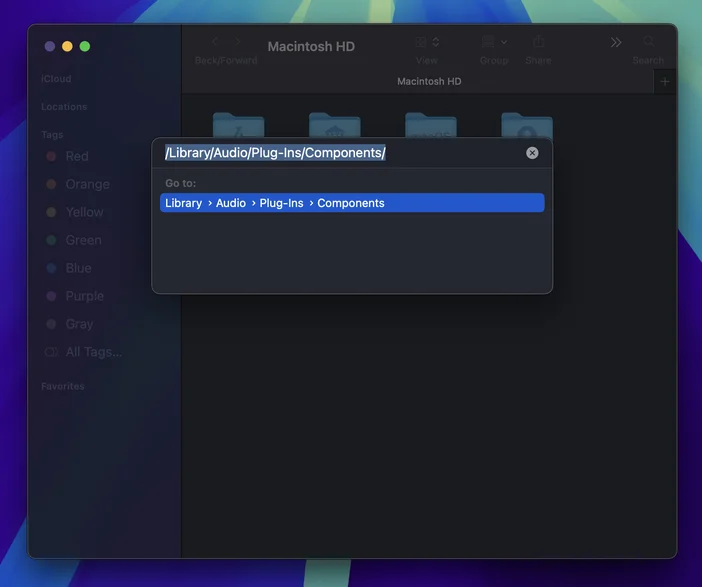The height and width of the screenshot is (587, 702).
Task: Show more toolbar items via double chevron
Action: click(616, 43)
